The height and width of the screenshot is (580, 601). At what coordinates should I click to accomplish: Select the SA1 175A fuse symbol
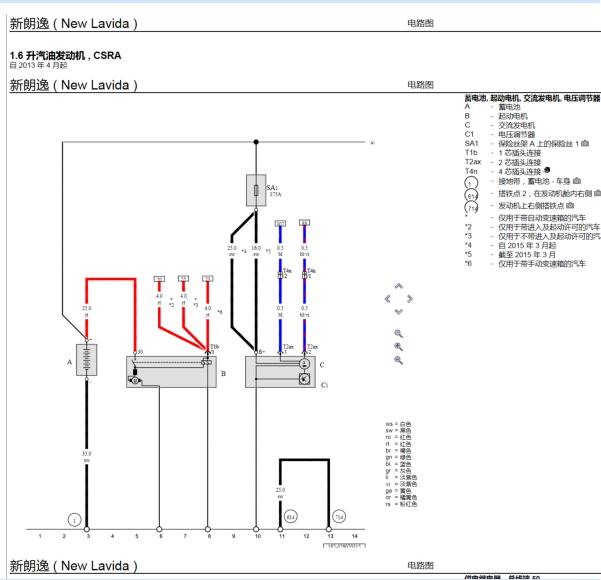[x=256, y=191]
